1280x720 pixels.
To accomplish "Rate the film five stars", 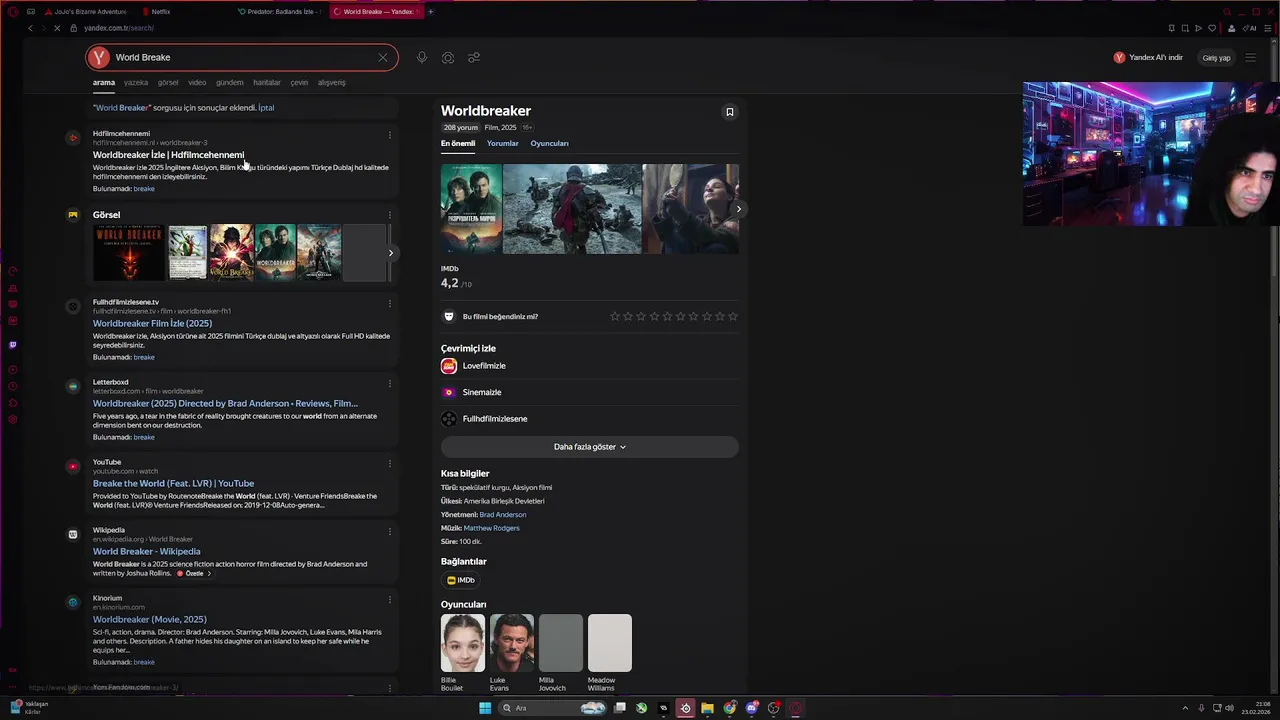I will click(668, 316).
